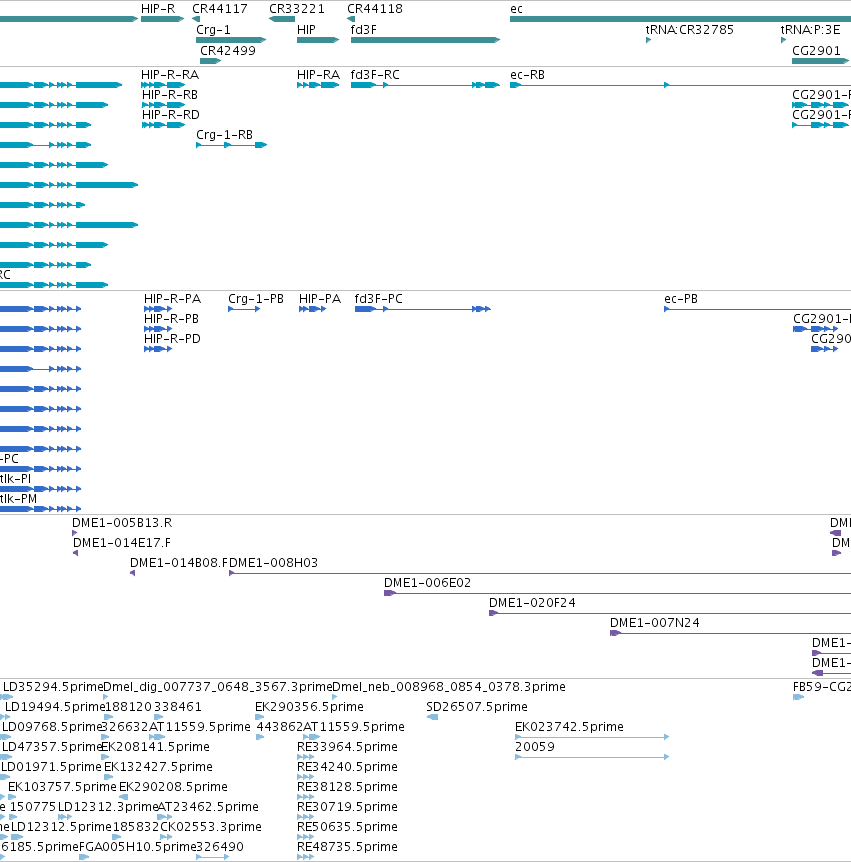Click the AT23462.5prime EST
This screenshot has height=862, width=851.
coord(165,817)
